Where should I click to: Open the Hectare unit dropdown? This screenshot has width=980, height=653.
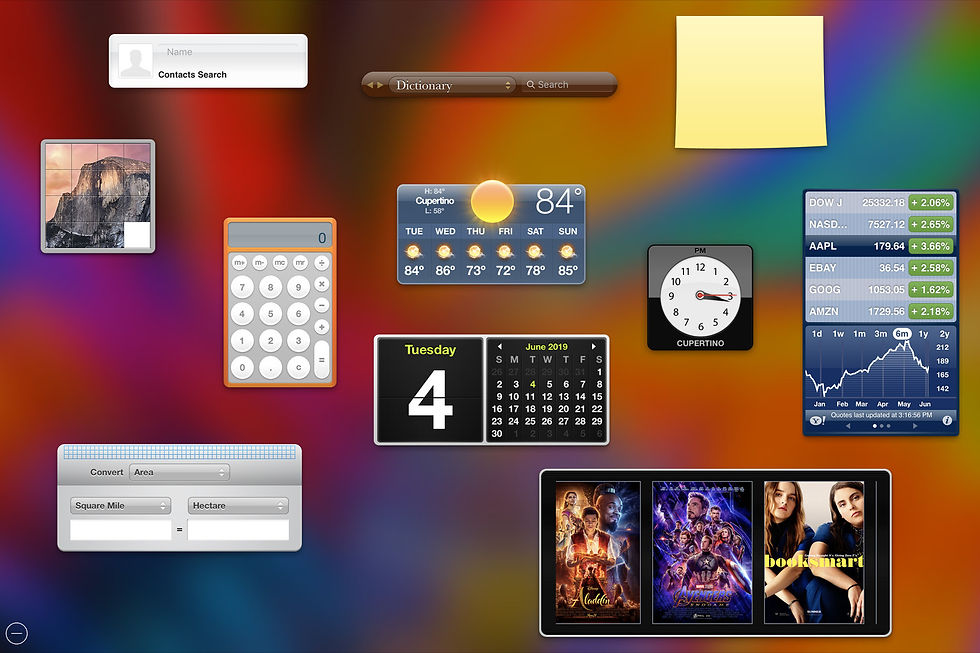[x=238, y=506]
